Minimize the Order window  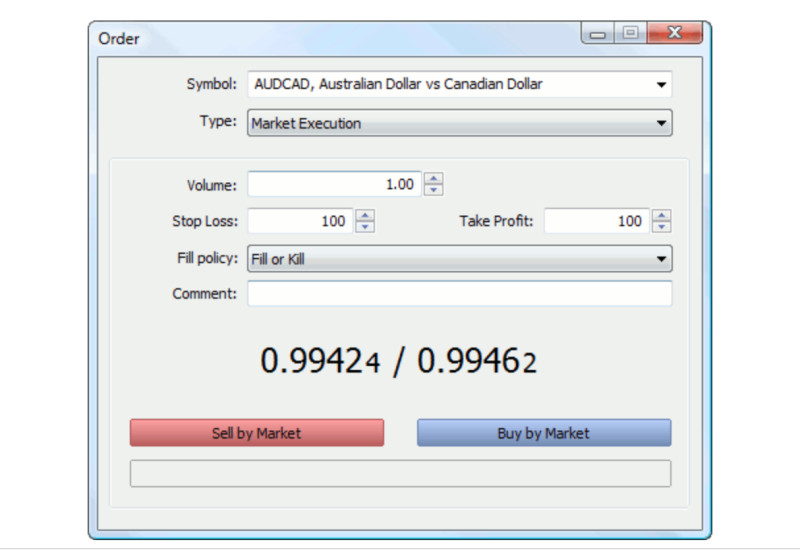(597, 33)
